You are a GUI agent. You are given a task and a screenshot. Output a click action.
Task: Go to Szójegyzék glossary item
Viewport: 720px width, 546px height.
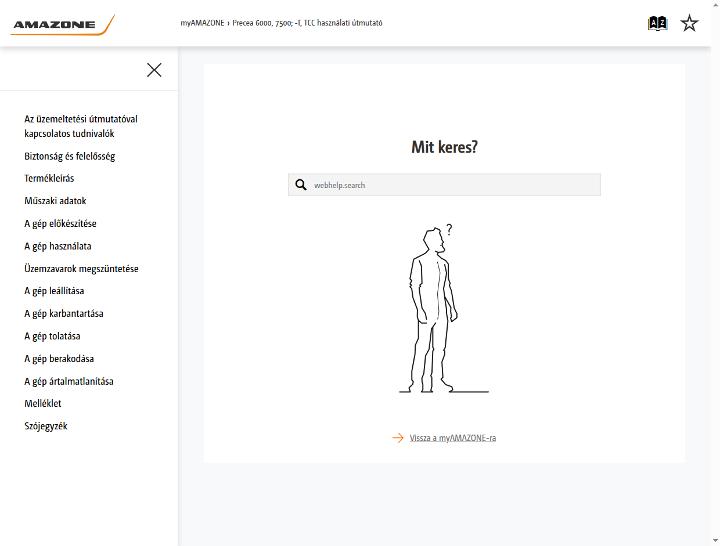(x=46, y=426)
